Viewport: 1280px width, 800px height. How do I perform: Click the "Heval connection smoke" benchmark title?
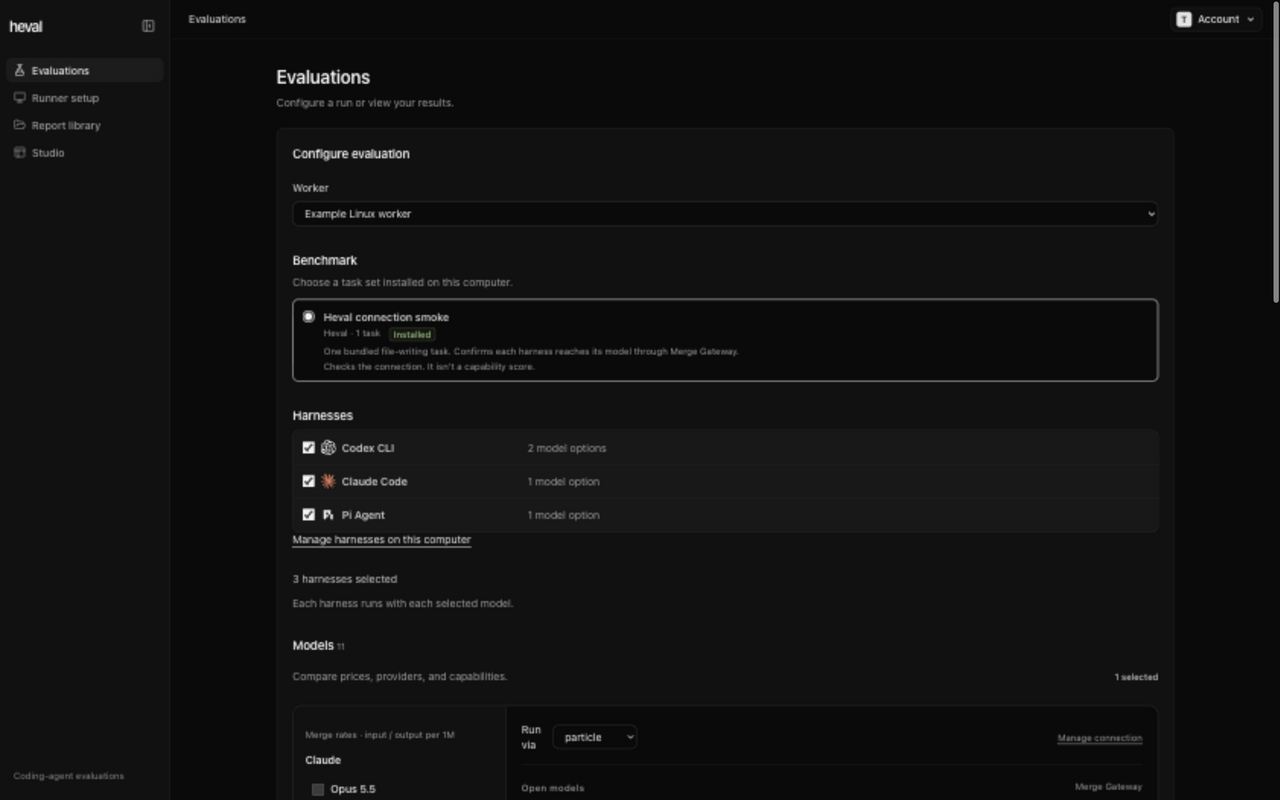pos(386,317)
